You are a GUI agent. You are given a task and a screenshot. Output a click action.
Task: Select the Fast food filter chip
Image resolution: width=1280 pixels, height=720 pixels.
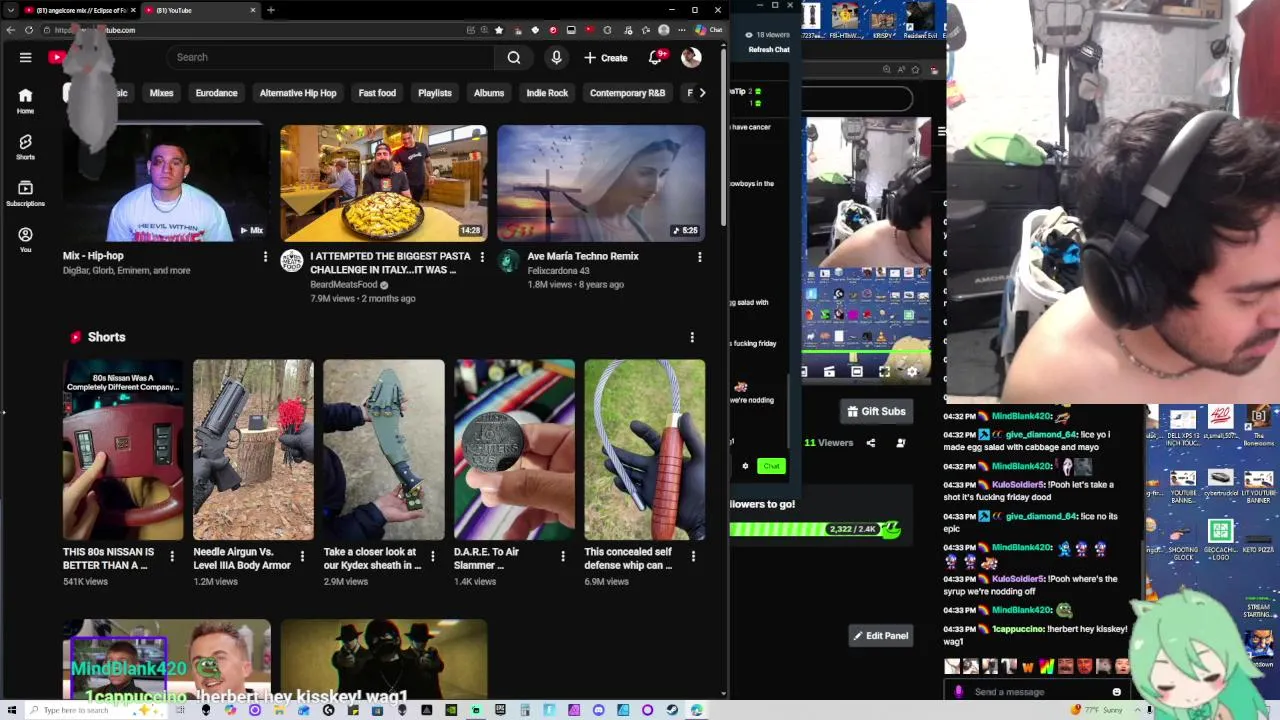[377, 93]
